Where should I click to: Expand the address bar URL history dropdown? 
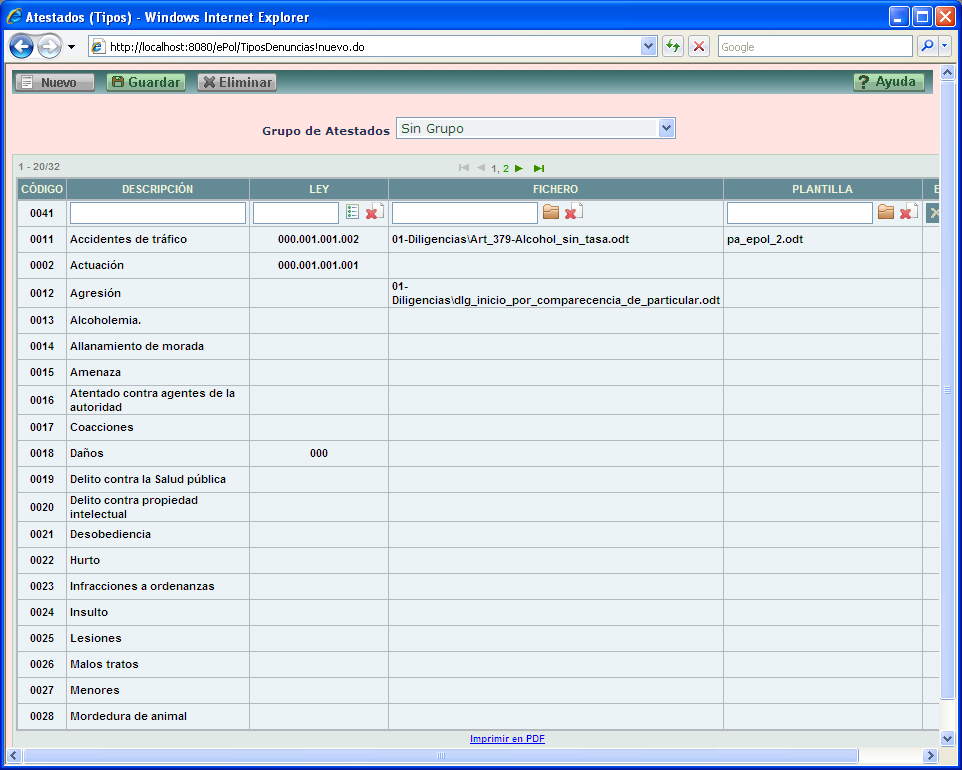[648, 47]
